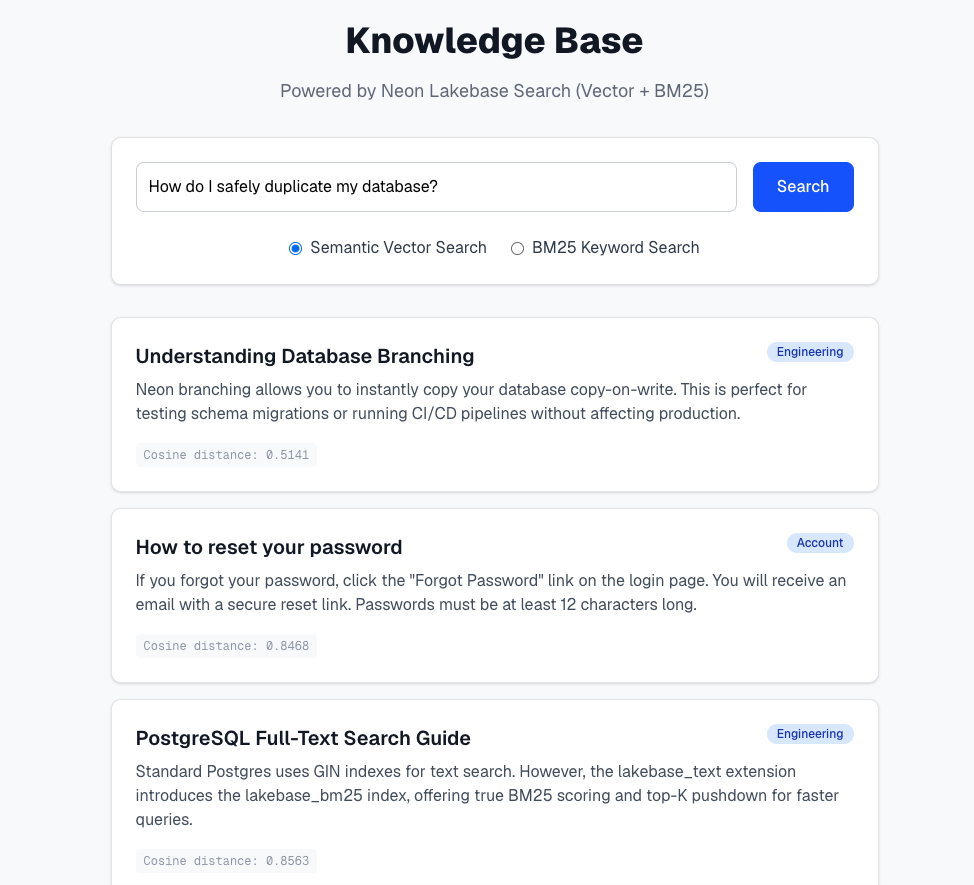The height and width of the screenshot is (885, 974).
Task: Open the How to reset your password title
Action: pyautogui.click(x=269, y=547)
